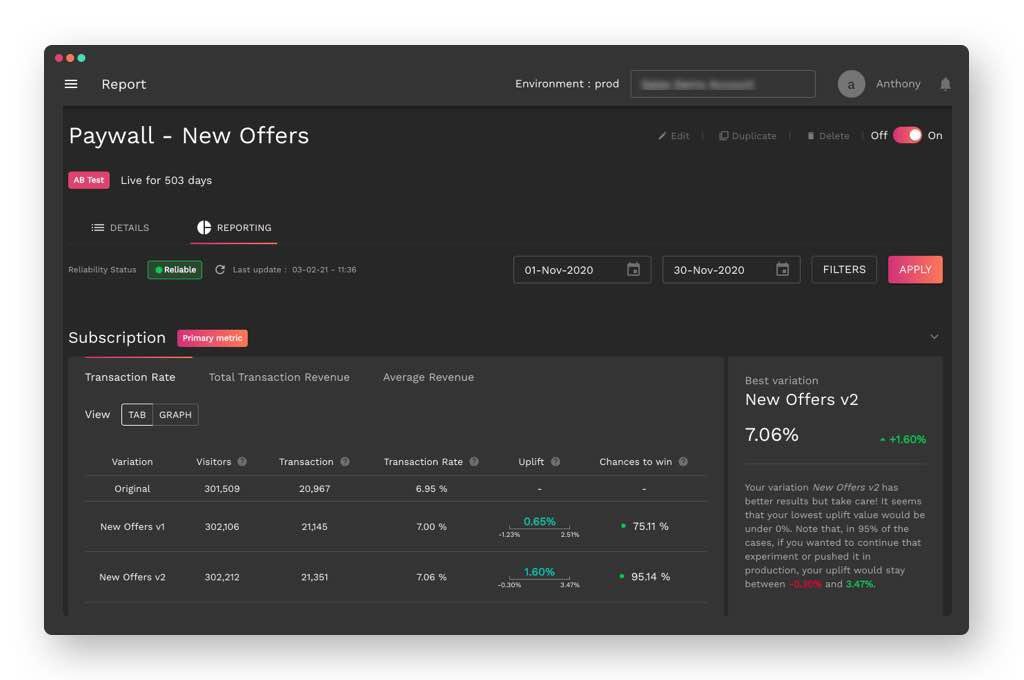1024x680 pixels.
Task: Toggle the experiment Off/On switch
Action: [x=907, y=135]
